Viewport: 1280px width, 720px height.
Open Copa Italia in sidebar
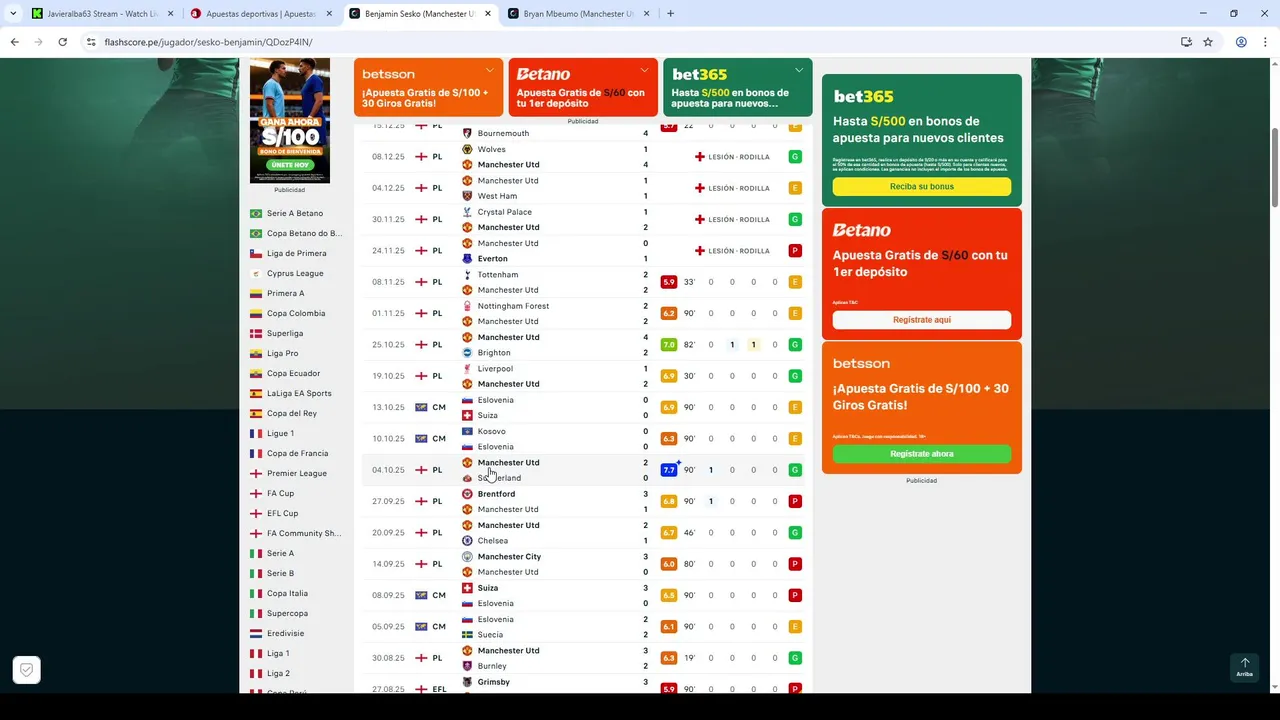coord(288,593)
